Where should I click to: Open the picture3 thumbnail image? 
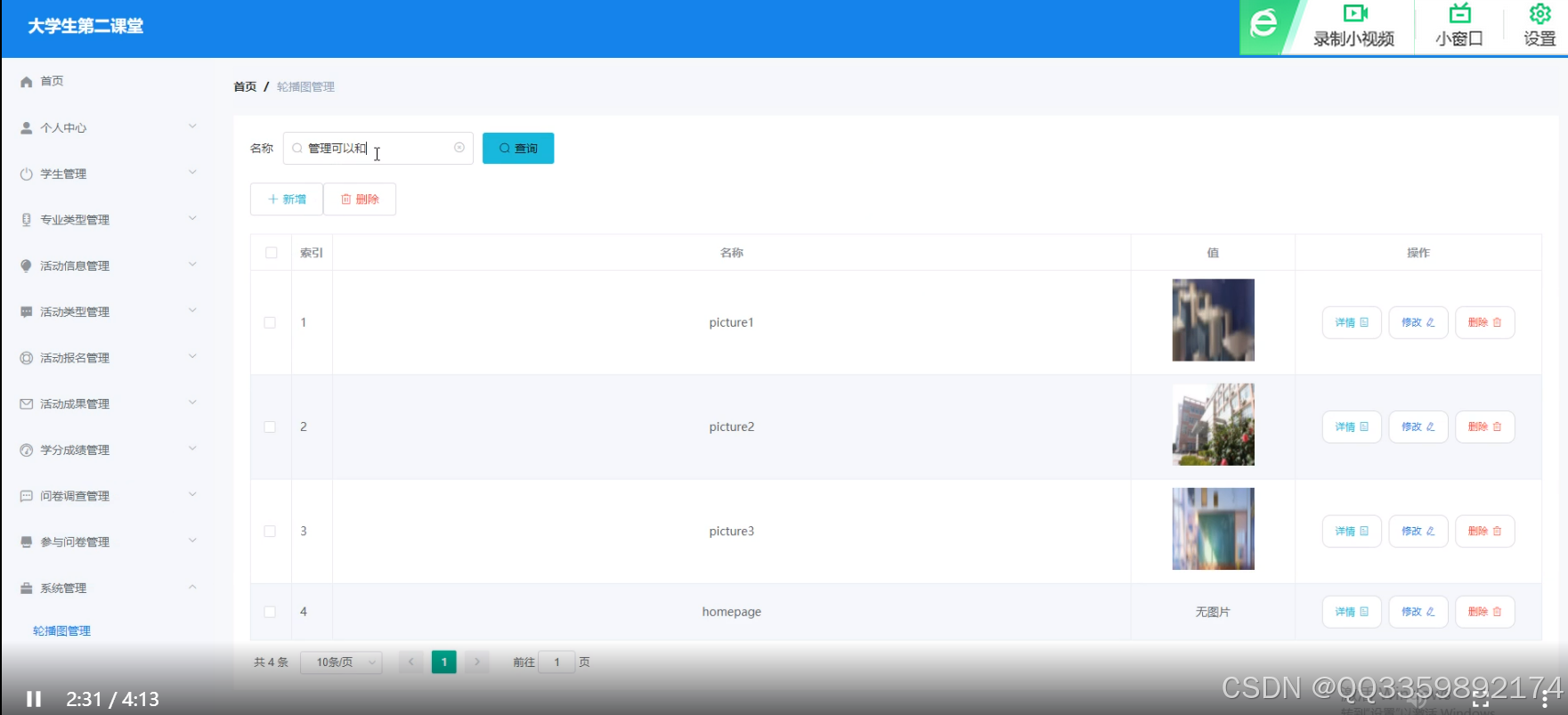(x=1213, y=529)
